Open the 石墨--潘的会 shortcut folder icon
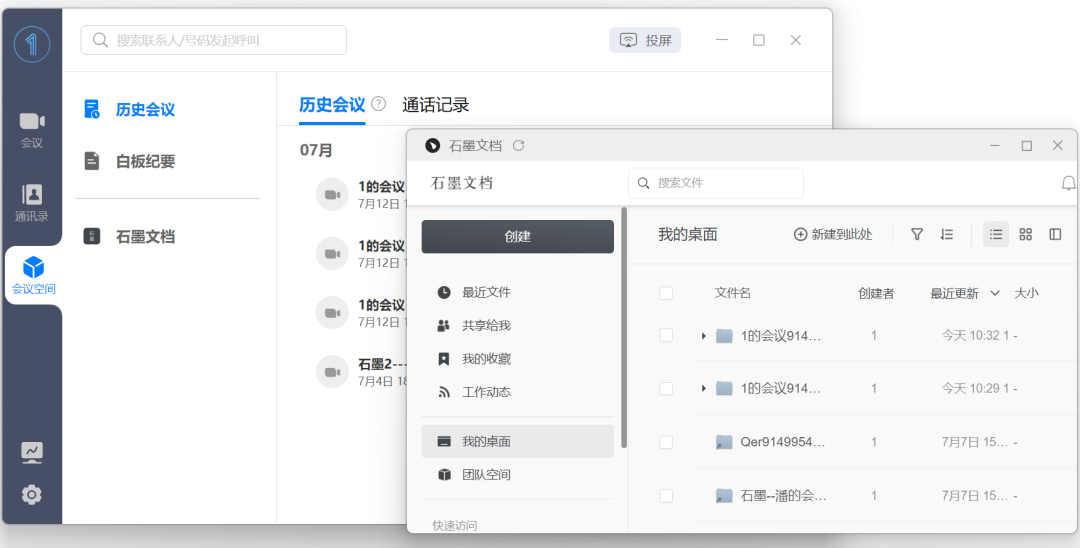 pos(724,496)
